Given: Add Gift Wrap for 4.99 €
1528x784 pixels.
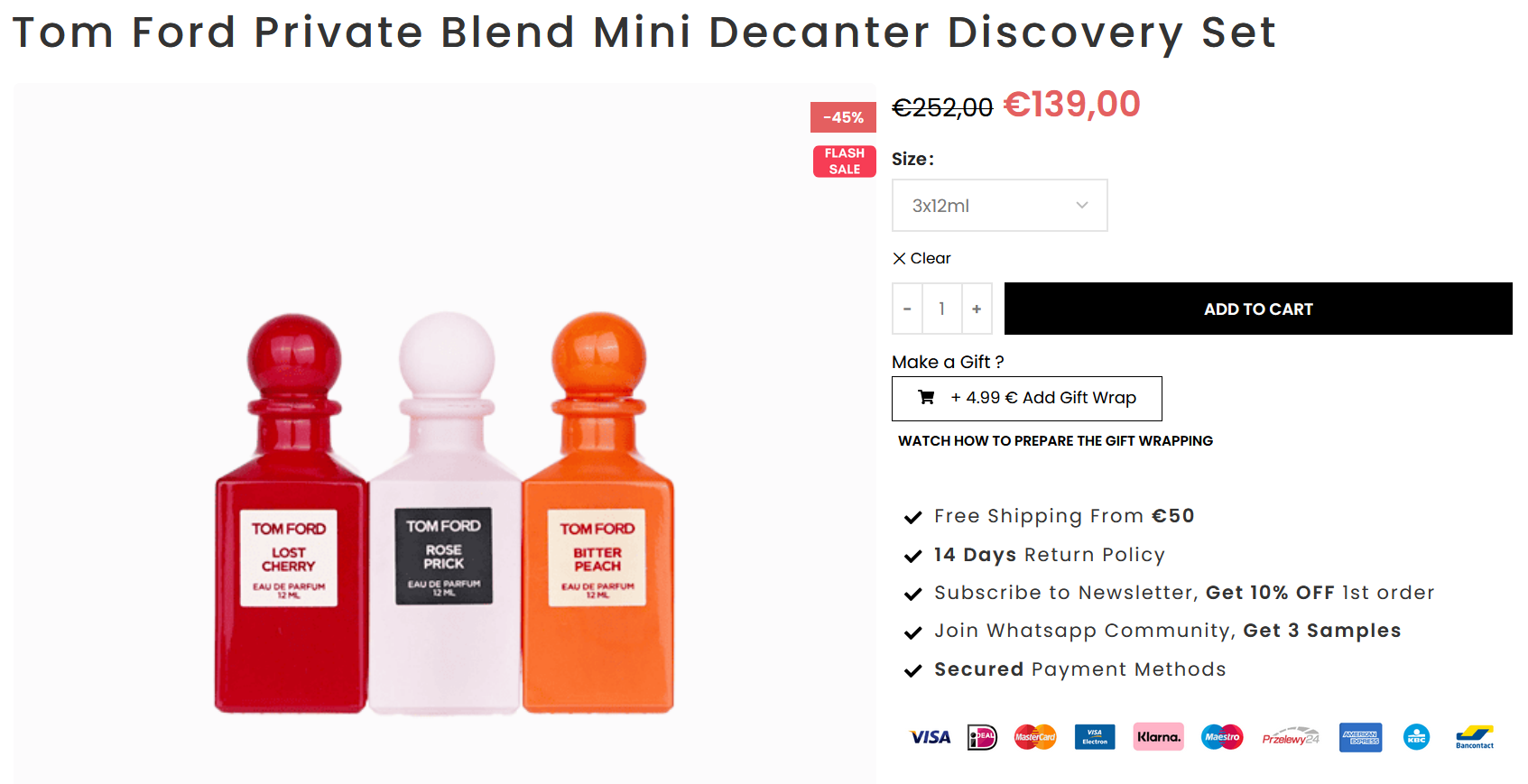Looking at the screenshot, I should 1026,398.
